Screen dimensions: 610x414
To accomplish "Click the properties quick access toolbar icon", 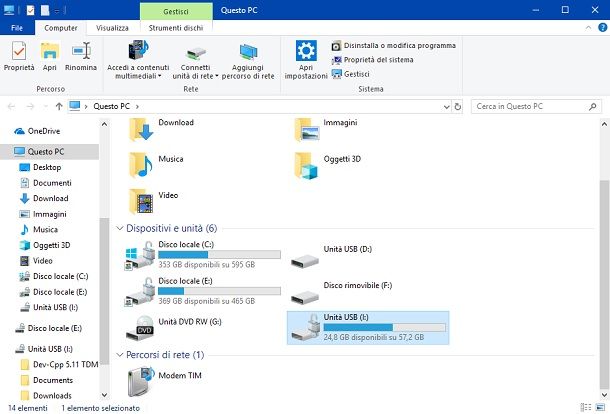I will 30,10.
